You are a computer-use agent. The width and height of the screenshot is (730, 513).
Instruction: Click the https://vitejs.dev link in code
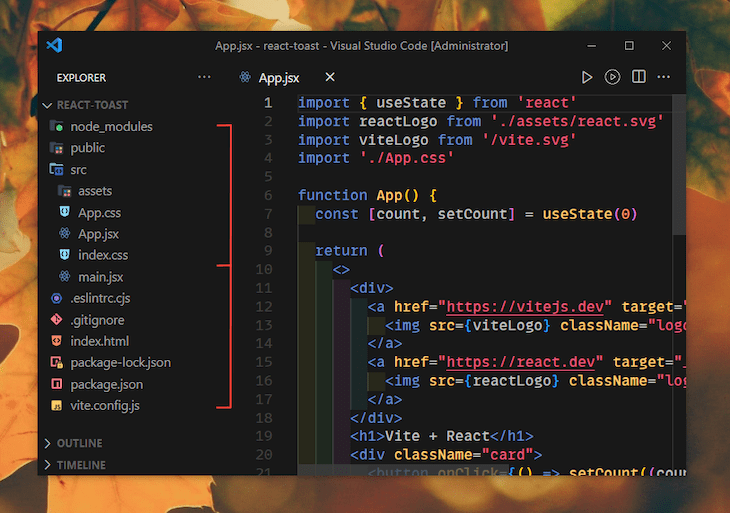coord(525,307)
